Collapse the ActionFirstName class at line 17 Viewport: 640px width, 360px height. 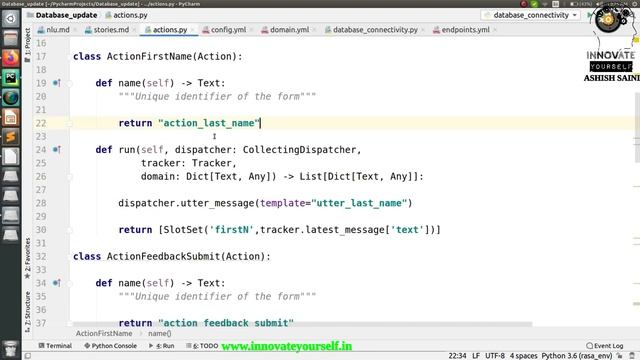click(70, 57)
